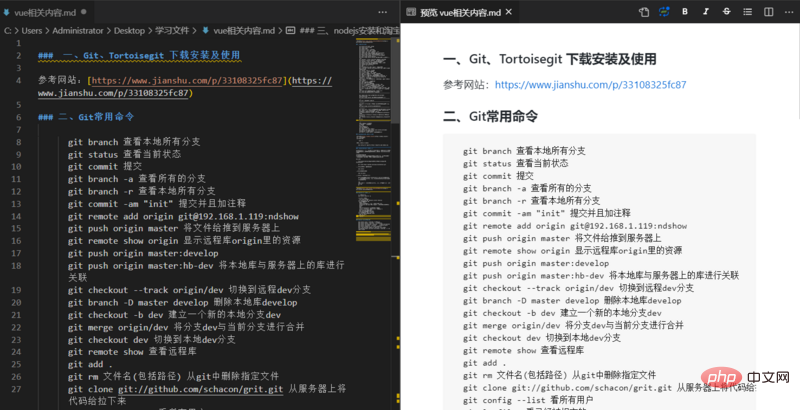Viewport: 800px width, 410px height.
Task: Expand the C: breadcrumb segment
Action: 8,31
